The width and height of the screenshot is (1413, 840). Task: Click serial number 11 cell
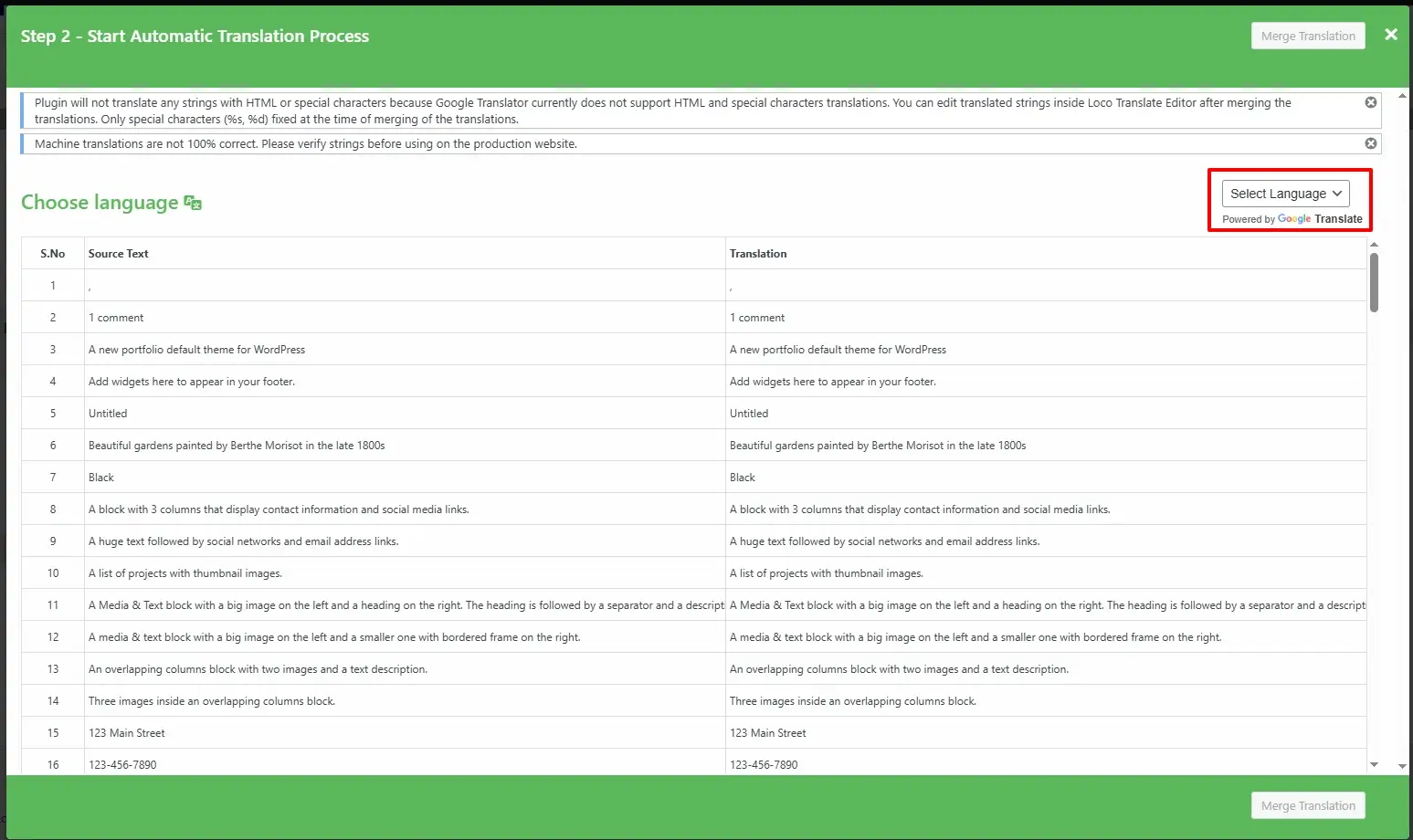click(53, 605)
